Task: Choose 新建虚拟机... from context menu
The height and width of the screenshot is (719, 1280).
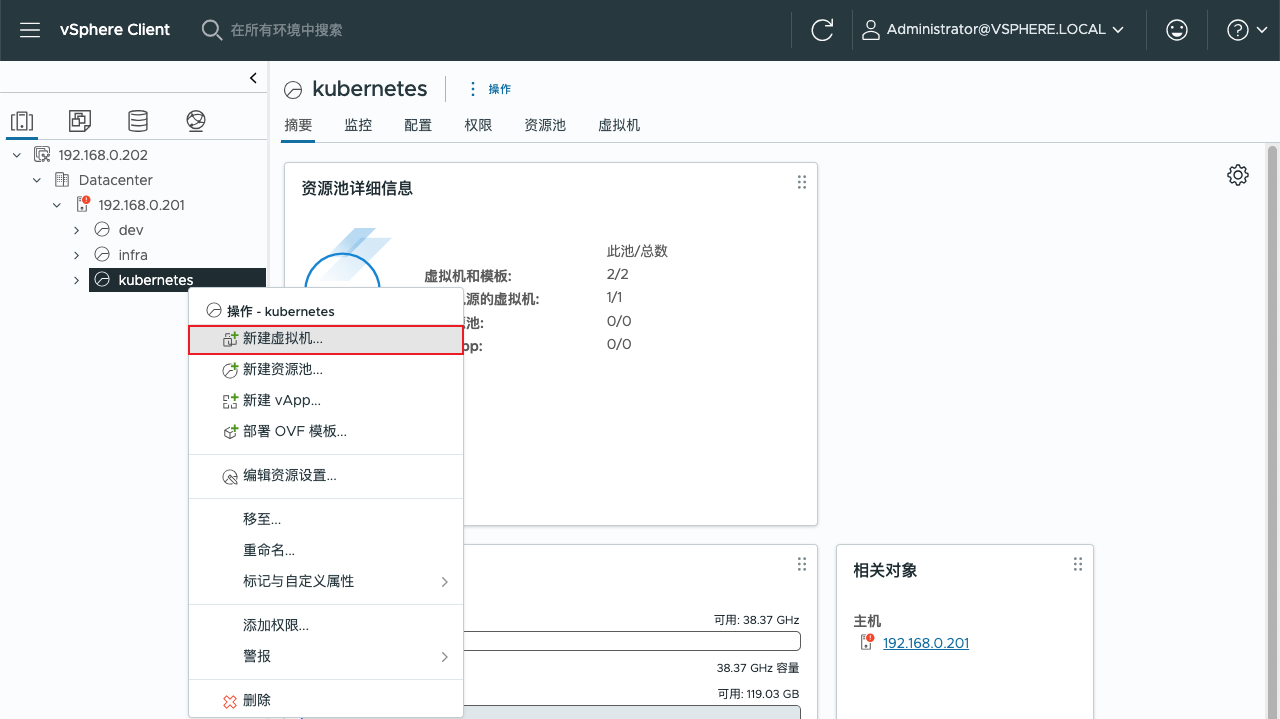Action: click(x=326, y=339)
